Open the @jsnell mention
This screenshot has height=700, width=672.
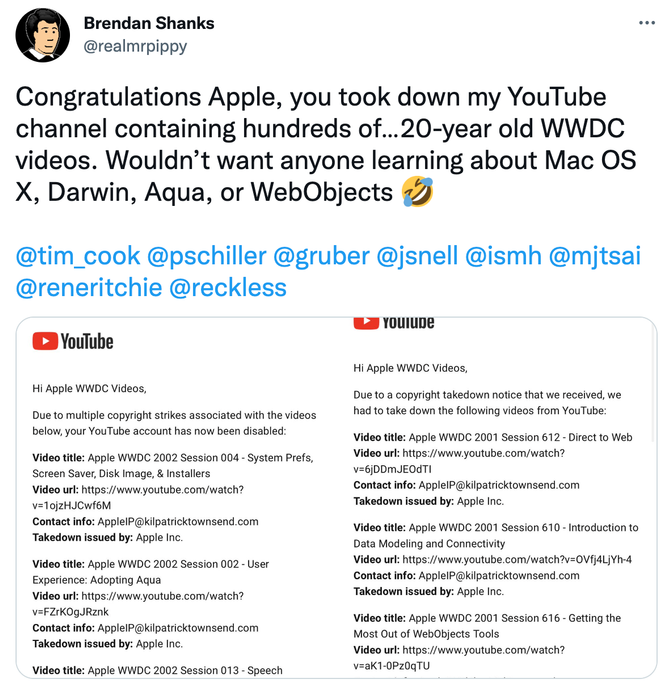pos(417,256)
